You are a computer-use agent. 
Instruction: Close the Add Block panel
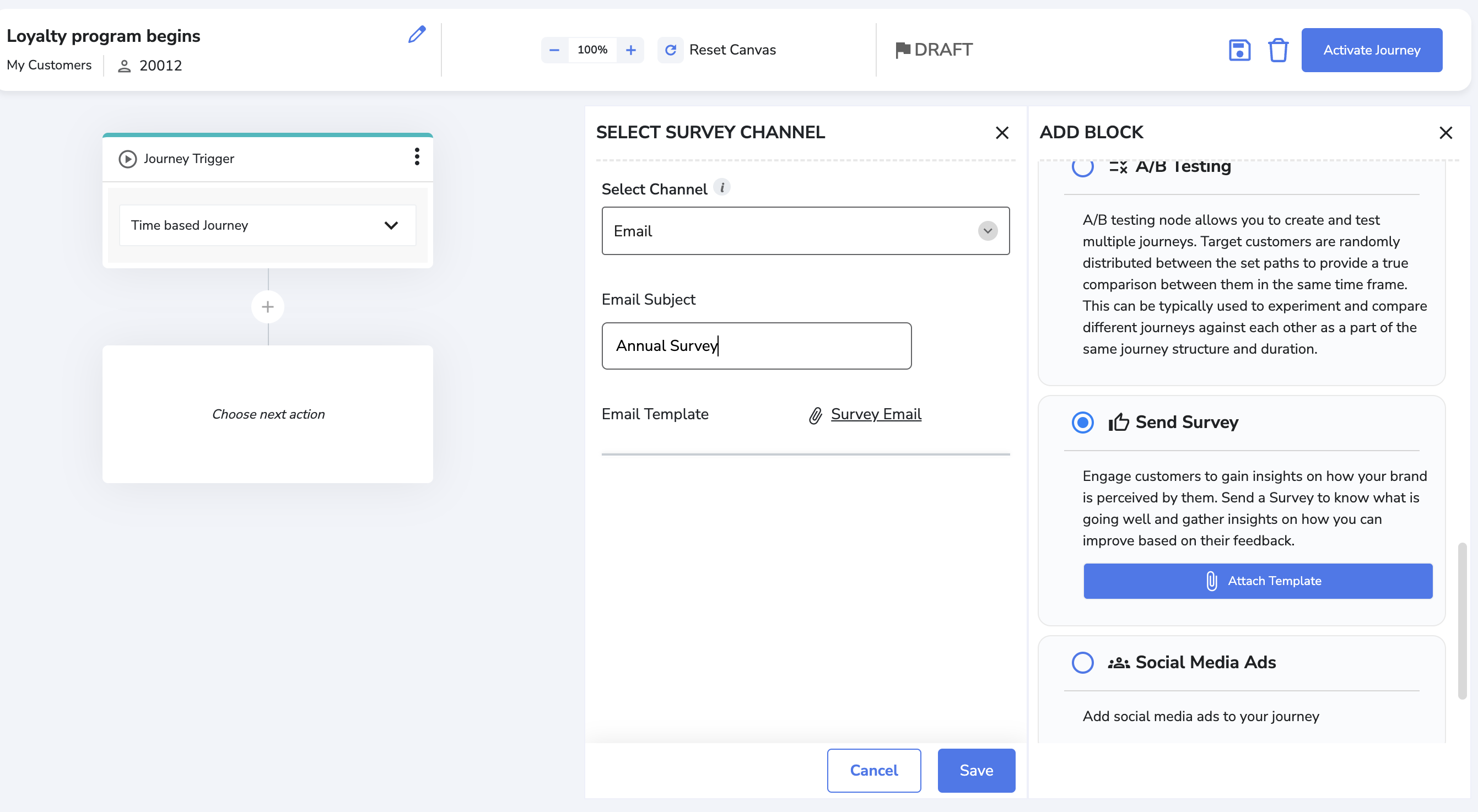coord(1445,133)
